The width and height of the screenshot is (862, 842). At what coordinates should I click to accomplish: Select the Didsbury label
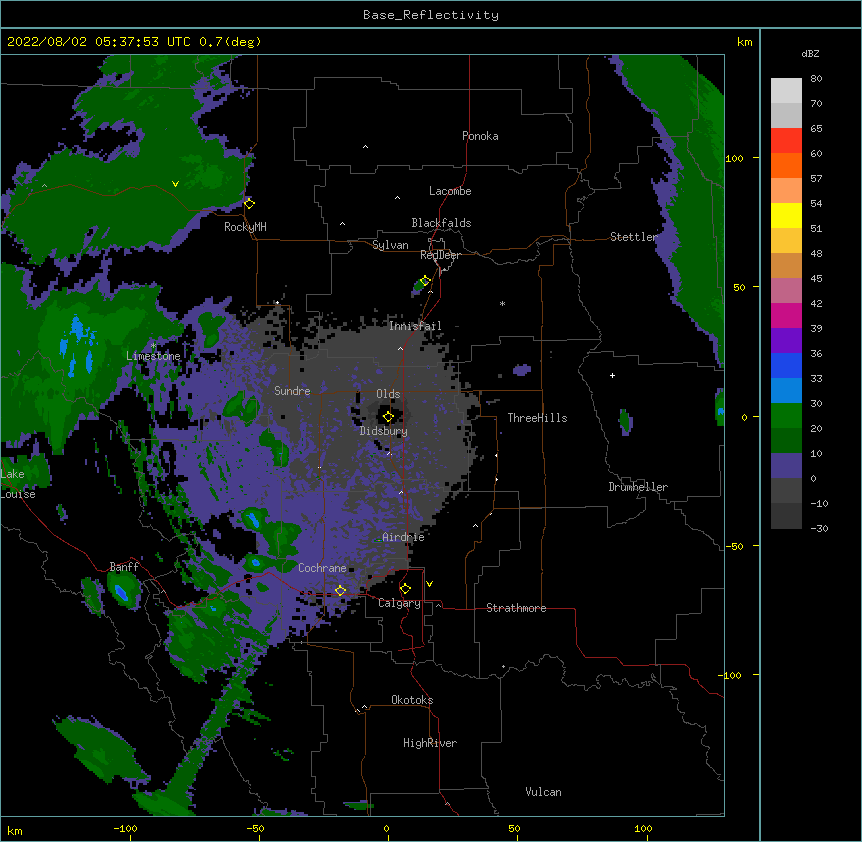coord(384,431)
